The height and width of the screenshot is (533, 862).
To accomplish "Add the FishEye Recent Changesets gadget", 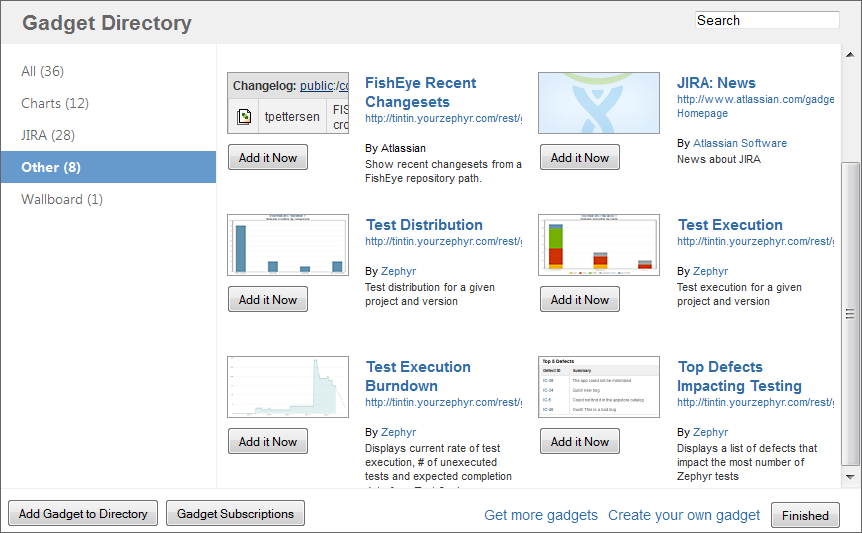I will [x=268, y=158].
